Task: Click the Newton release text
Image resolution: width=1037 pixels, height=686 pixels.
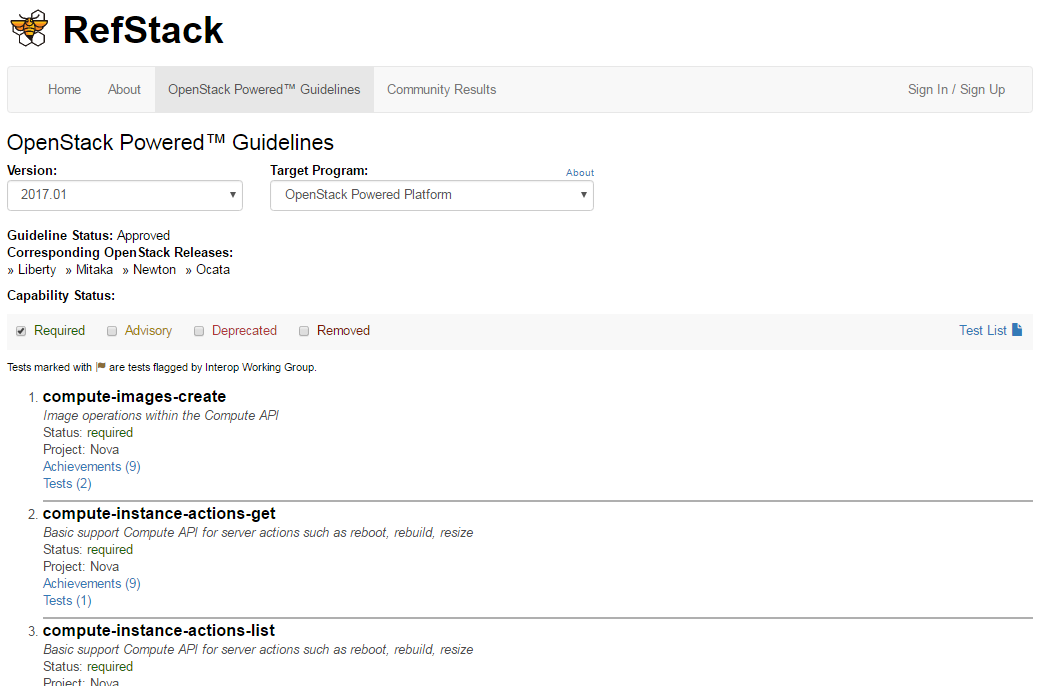Action: coord(154,269)
